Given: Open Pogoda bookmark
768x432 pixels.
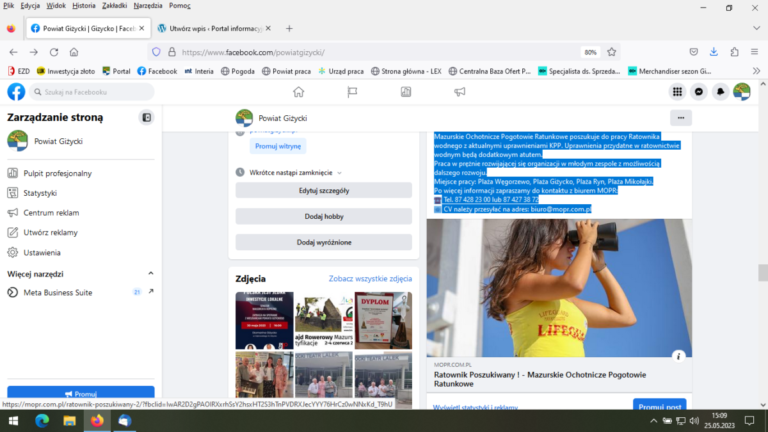Looking at the screenshot, I should (238, 71).
